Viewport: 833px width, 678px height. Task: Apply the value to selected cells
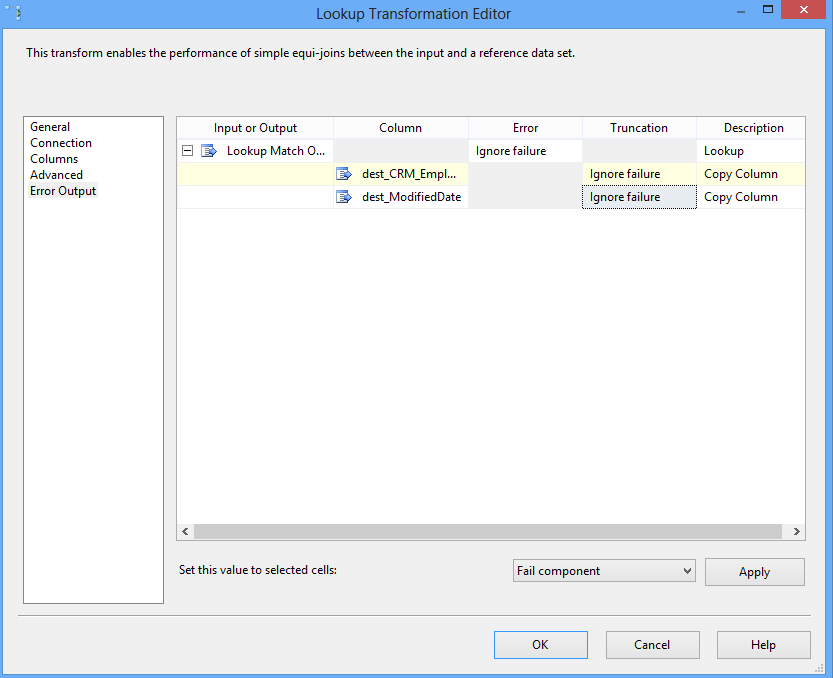[x=754, y=572]
